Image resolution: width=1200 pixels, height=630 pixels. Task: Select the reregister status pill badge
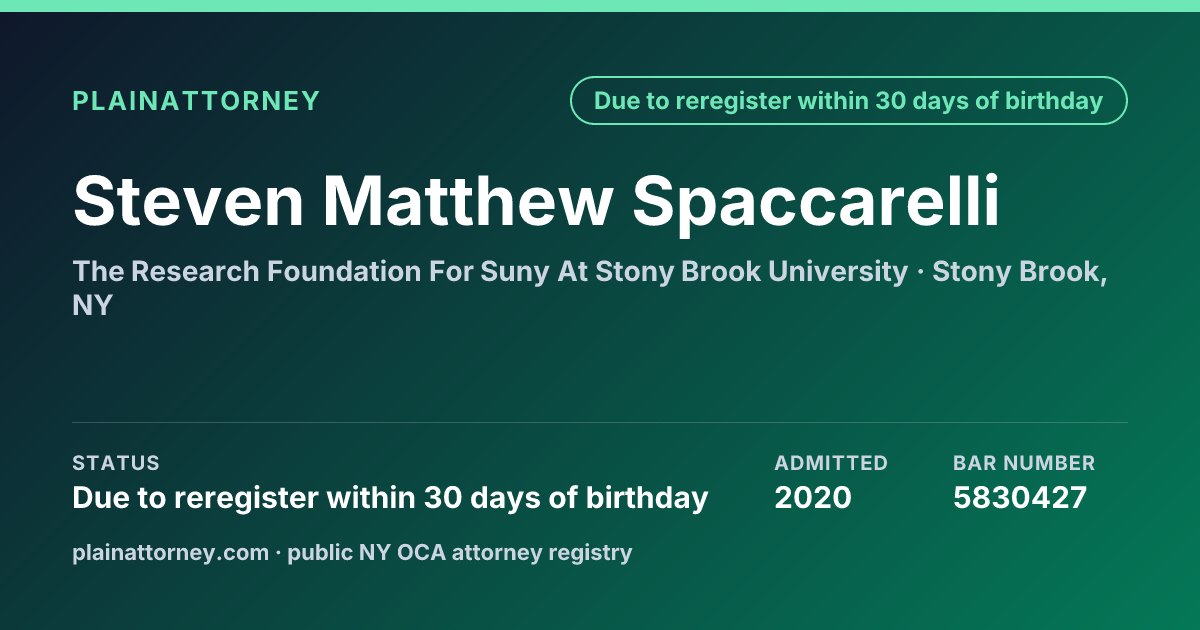point(849,101)
